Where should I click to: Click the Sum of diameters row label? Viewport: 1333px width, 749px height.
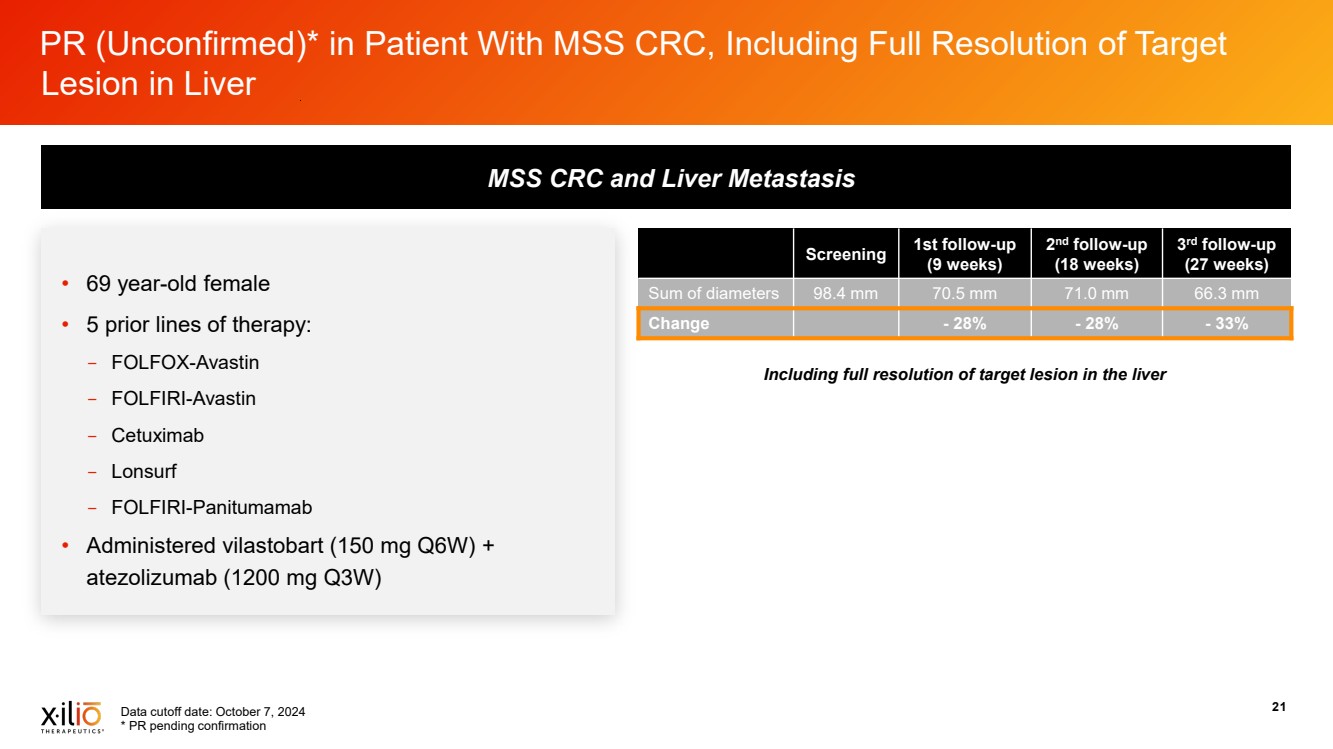pos(713,293)
